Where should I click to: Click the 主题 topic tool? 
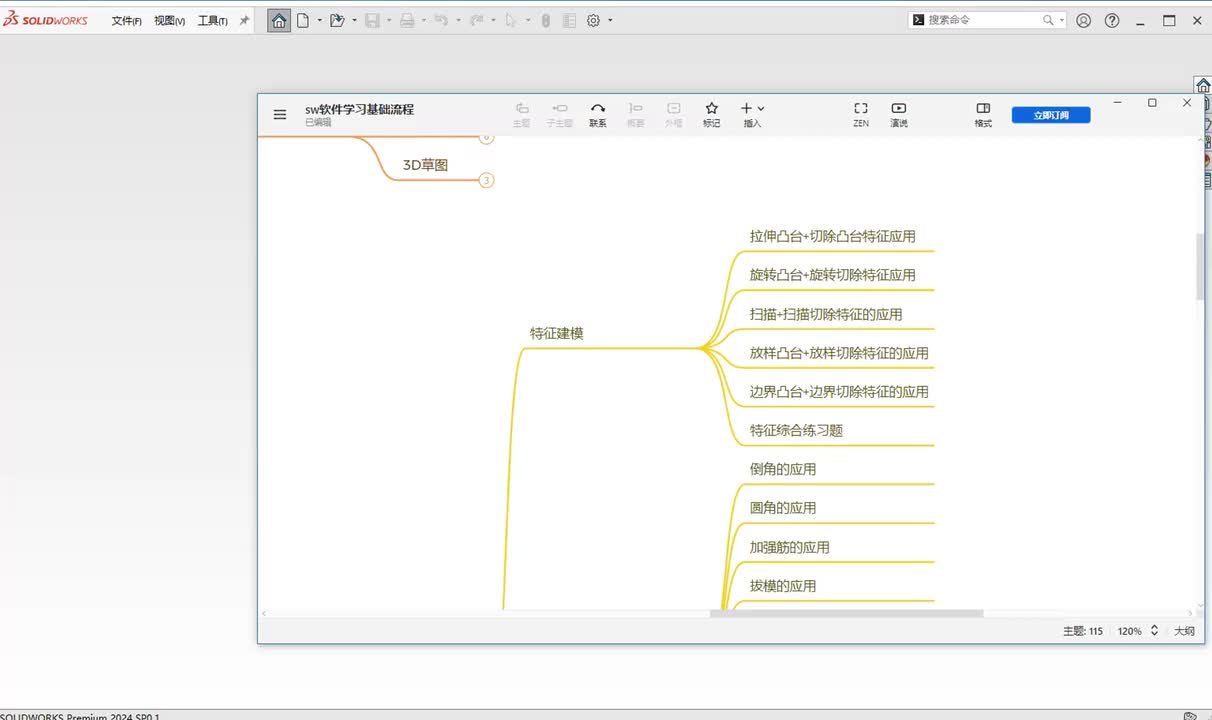521,114
